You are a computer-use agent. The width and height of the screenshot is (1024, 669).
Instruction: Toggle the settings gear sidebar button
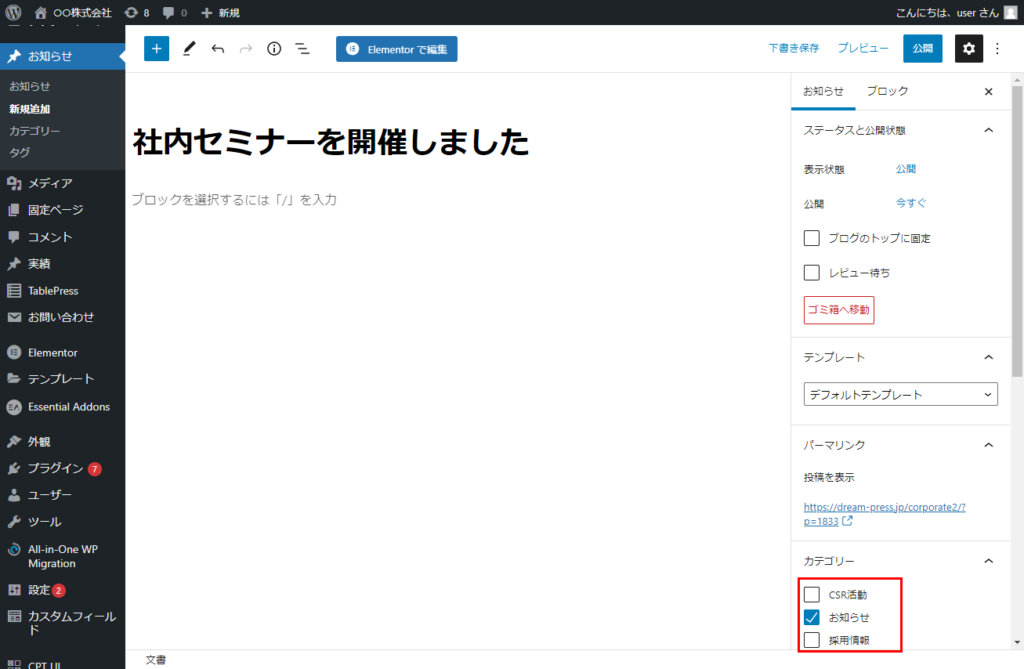[968, 49]
